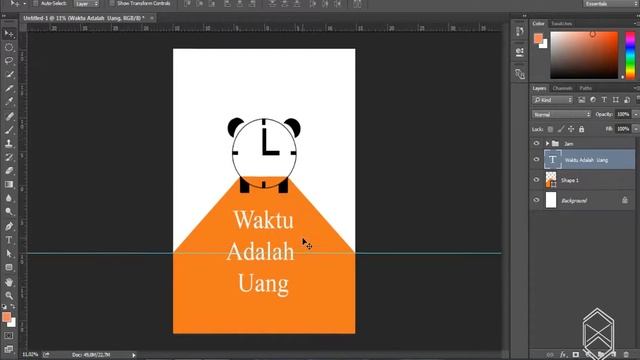This screenshot has height=360, width=640.
Task: Select the Eyedropper tool
Action: tap(9, 102)
